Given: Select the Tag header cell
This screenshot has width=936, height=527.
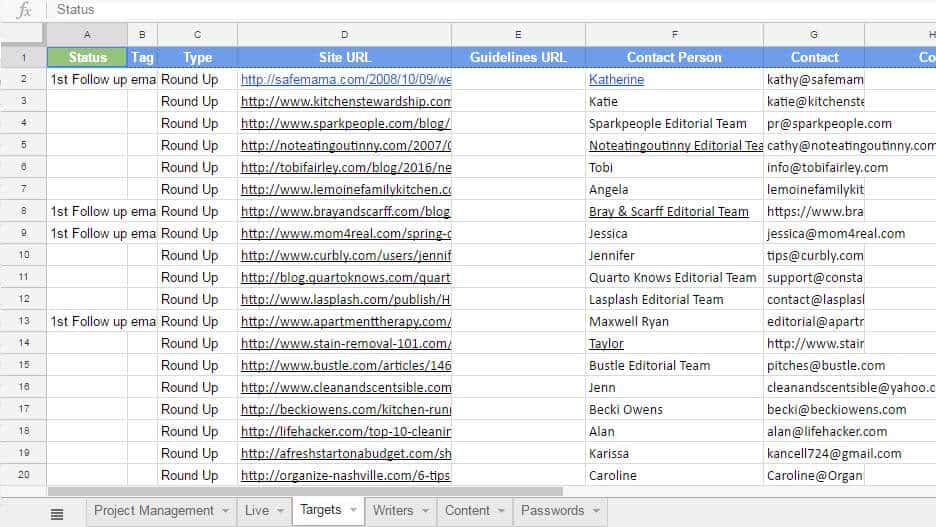Looking at the screenshot, I should (142, 57).
